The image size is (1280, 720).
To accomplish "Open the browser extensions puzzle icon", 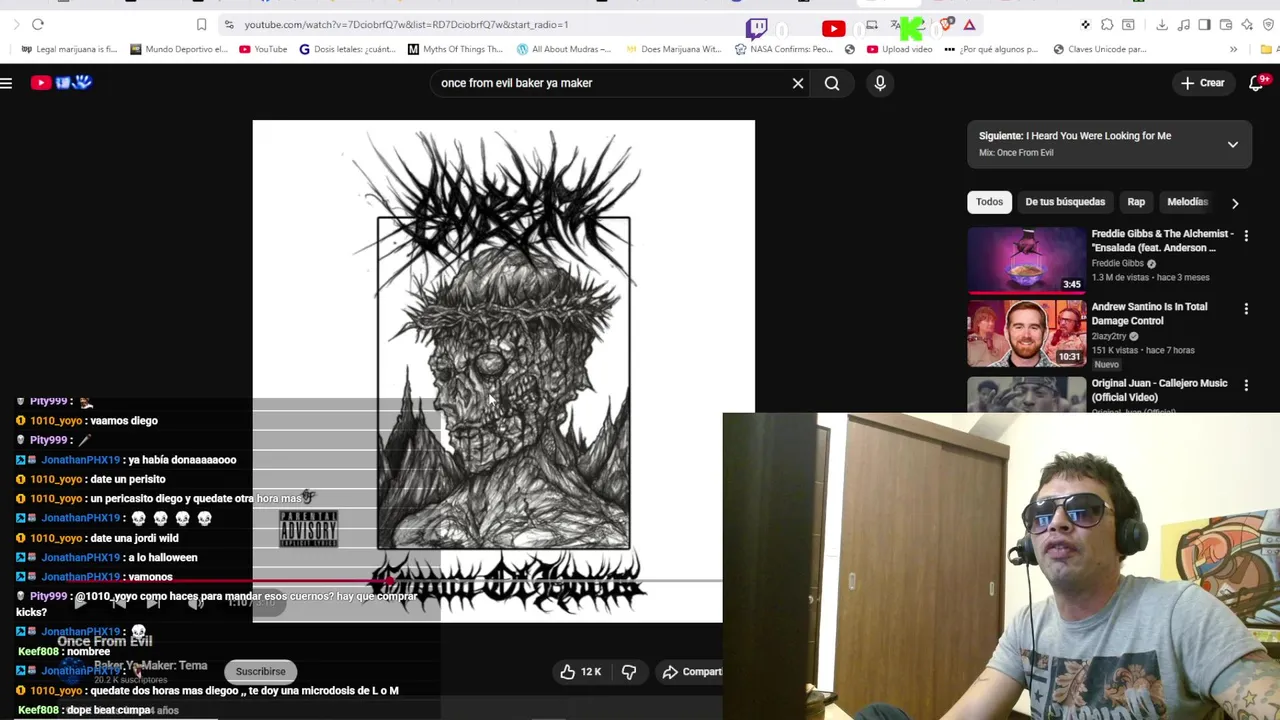I will click(x=1107, y=24).
